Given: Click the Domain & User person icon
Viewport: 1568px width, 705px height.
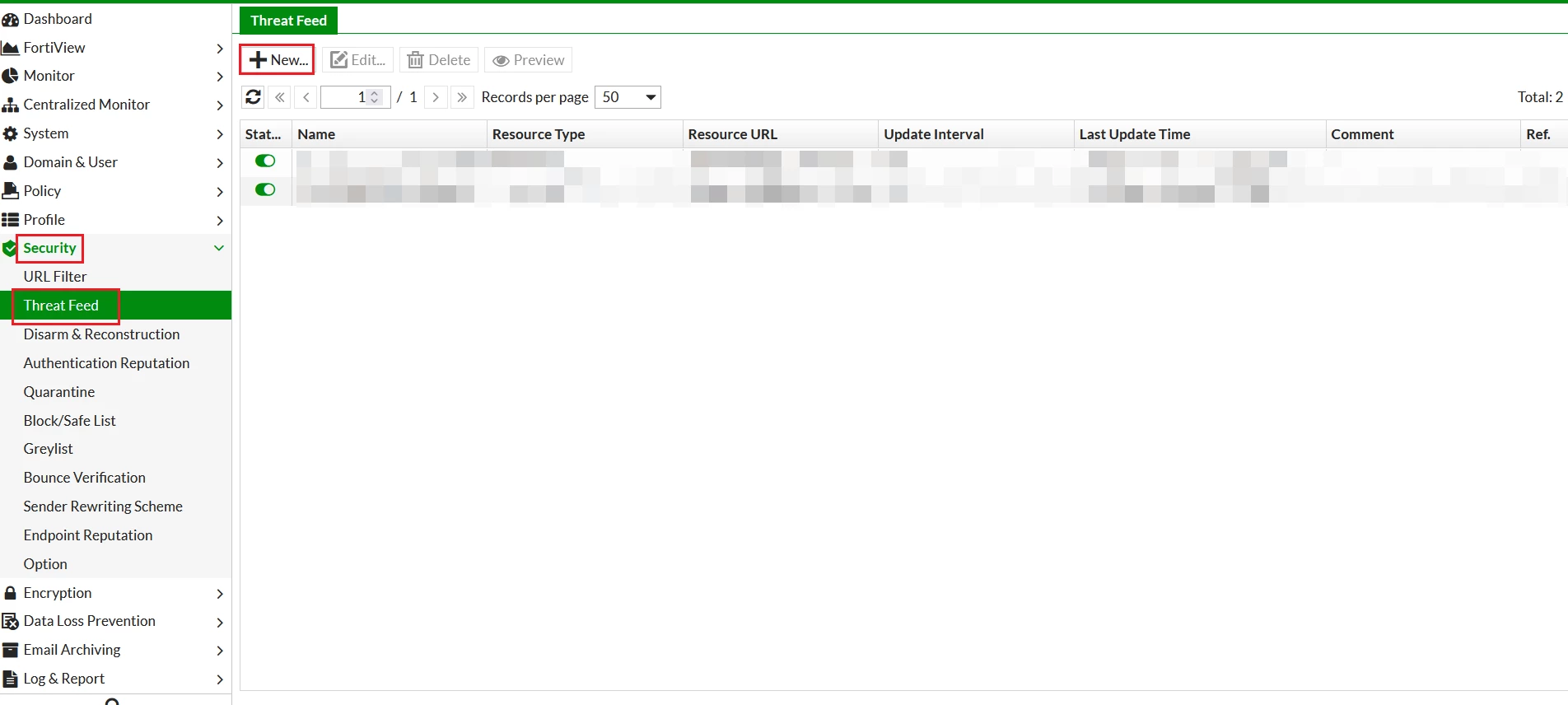Looking at the screenshot, I should point(10,162).
